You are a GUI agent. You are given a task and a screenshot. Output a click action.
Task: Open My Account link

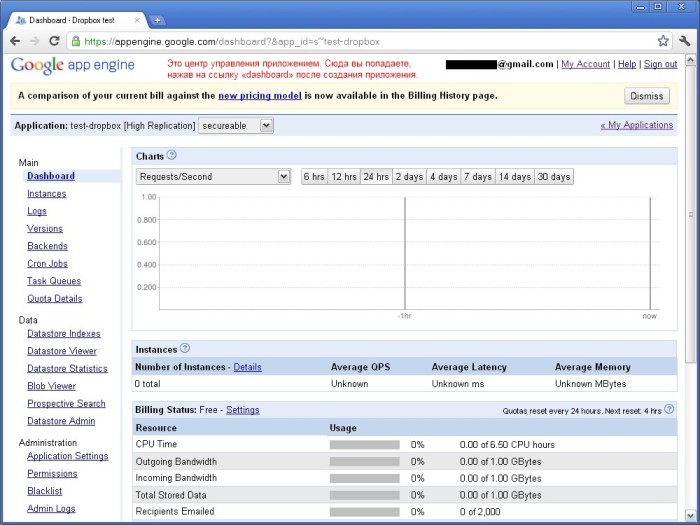point(585,64)
